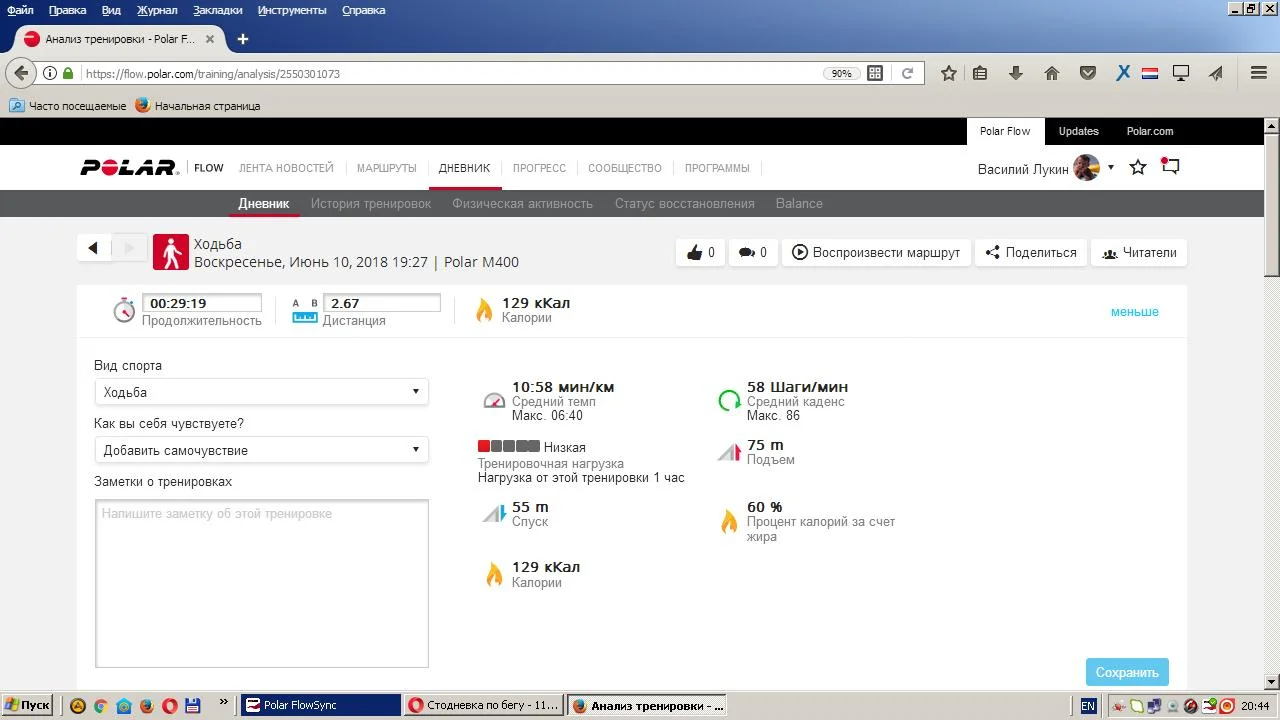Bookmark this page with star icon
Screen dimensions: 1280x720
(x=949, y=73)
